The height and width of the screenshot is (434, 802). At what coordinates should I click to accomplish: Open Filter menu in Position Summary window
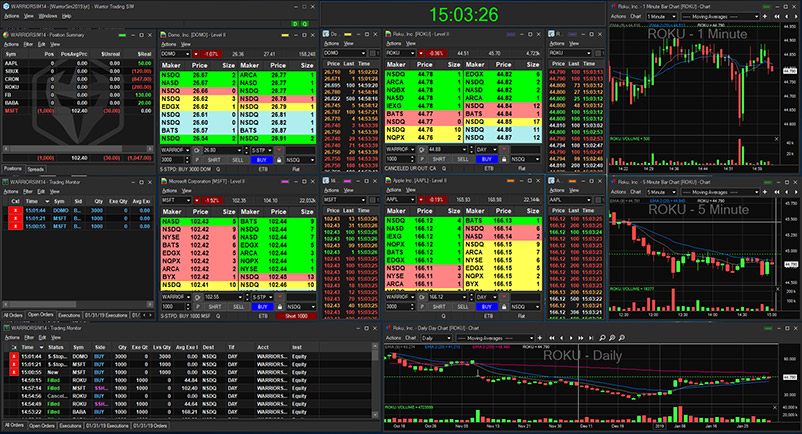28,44
